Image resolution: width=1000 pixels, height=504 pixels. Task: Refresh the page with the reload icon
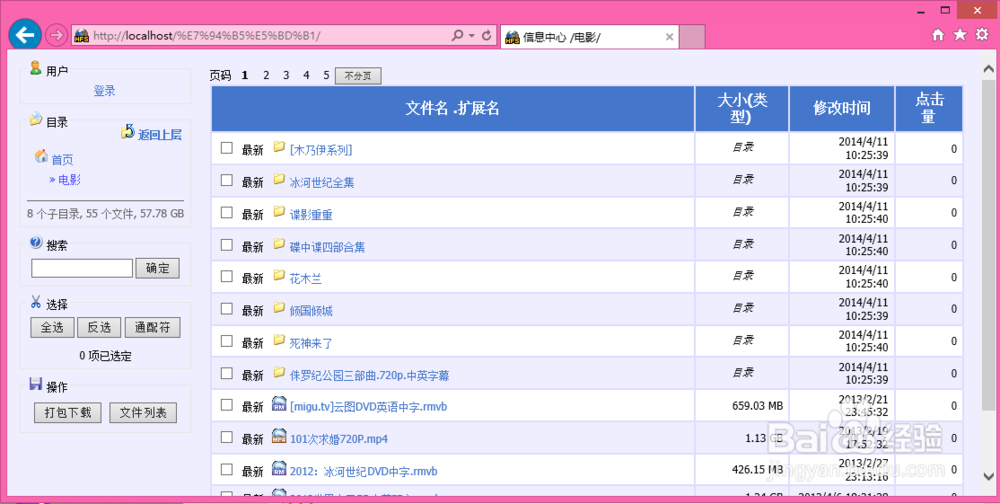487,36
